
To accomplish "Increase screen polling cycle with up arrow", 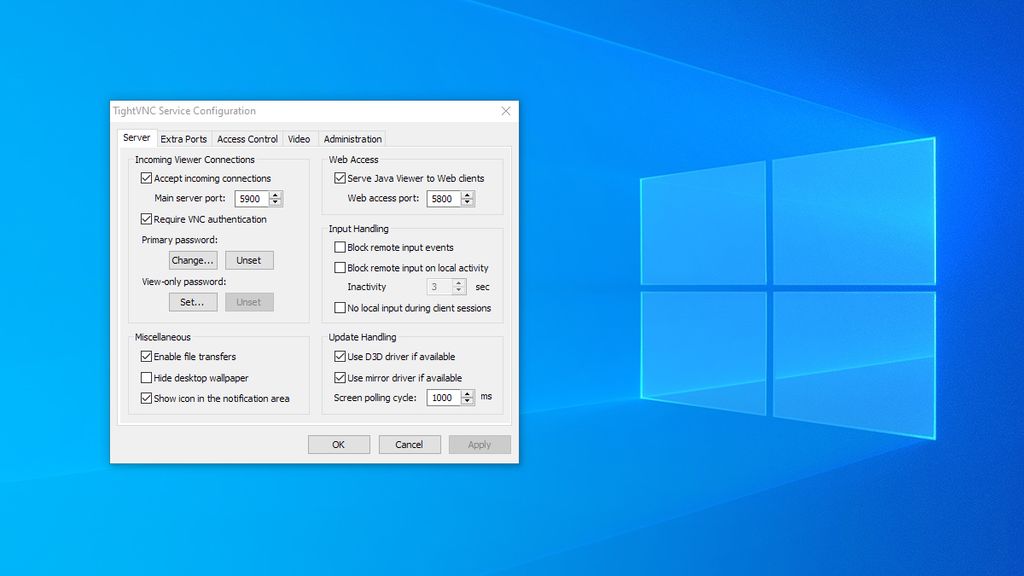I will tap(467, 394).
